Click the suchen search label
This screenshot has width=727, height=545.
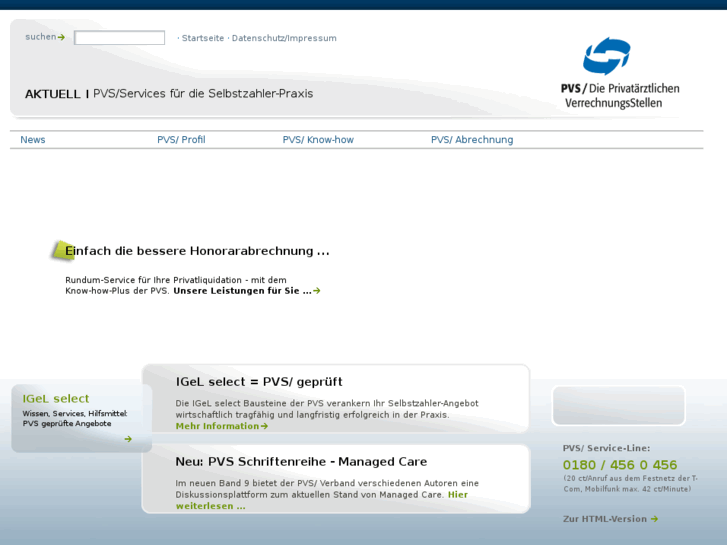41,37
